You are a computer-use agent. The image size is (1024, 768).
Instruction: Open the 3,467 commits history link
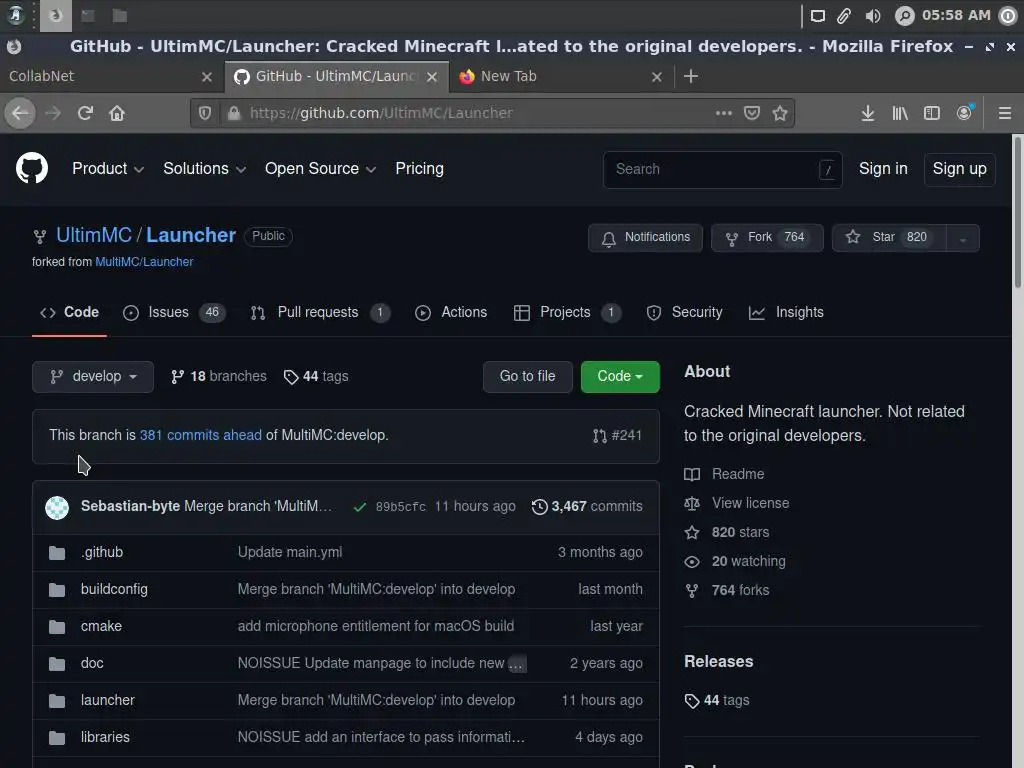[587, 507]
